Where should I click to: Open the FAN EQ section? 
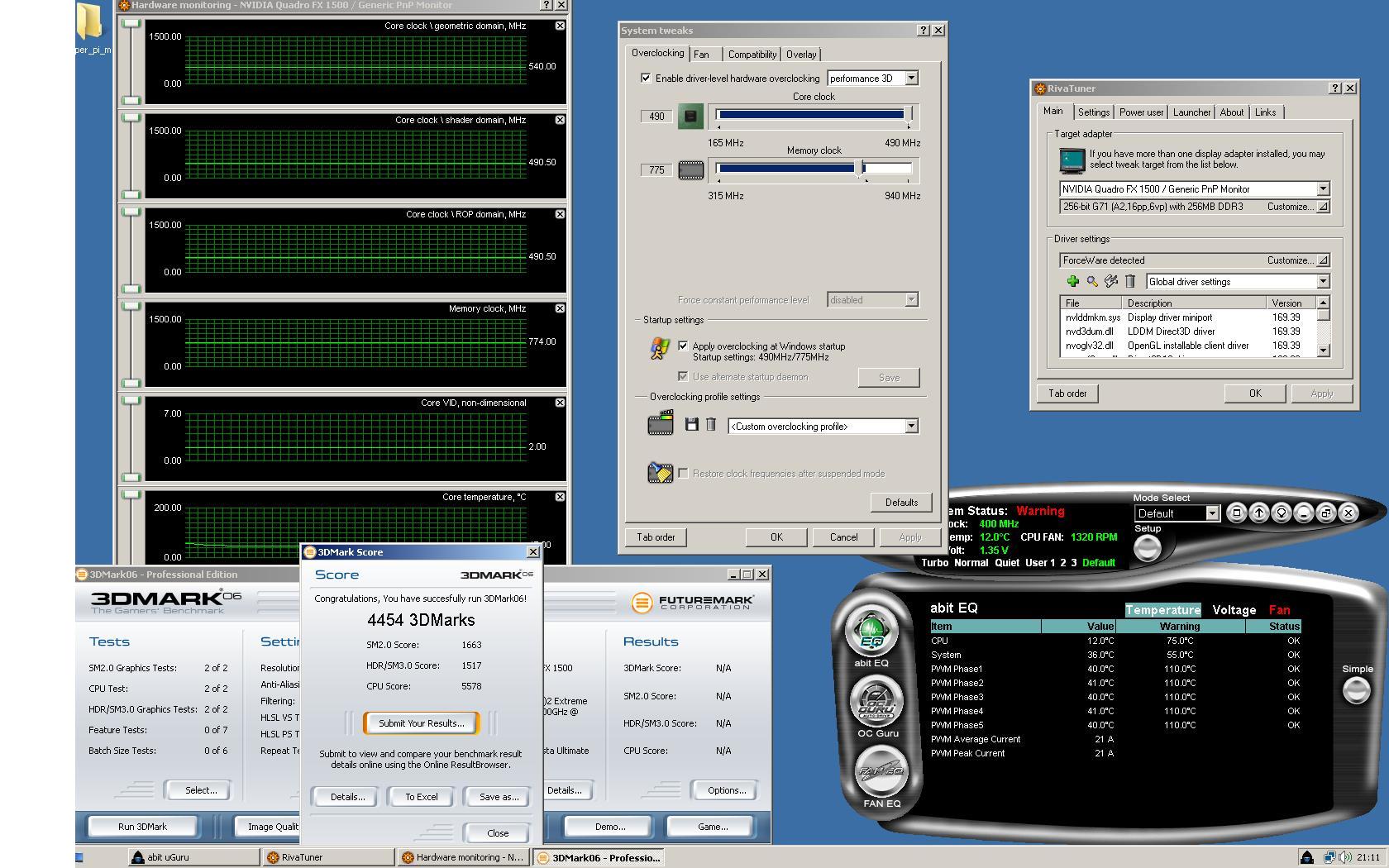[x=881, y=770]
